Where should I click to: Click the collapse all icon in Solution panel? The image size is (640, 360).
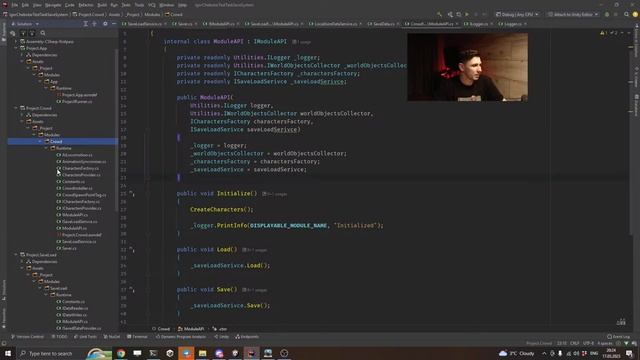pos(94,24)
